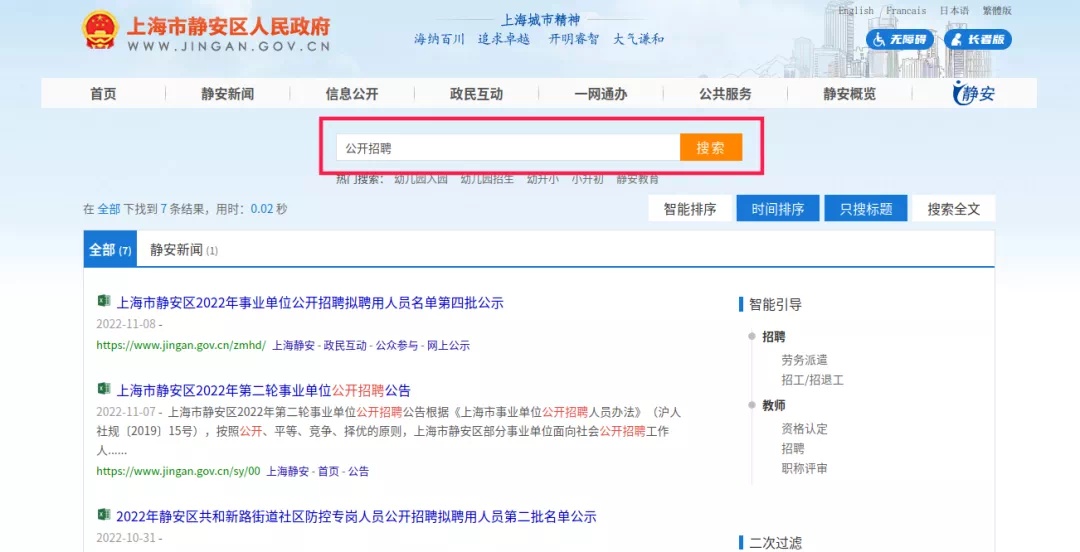Screen dimensions: 1080x552
Task: Switch to the 静安新闻 (1) tab
Action: click(x=183, y=249)
